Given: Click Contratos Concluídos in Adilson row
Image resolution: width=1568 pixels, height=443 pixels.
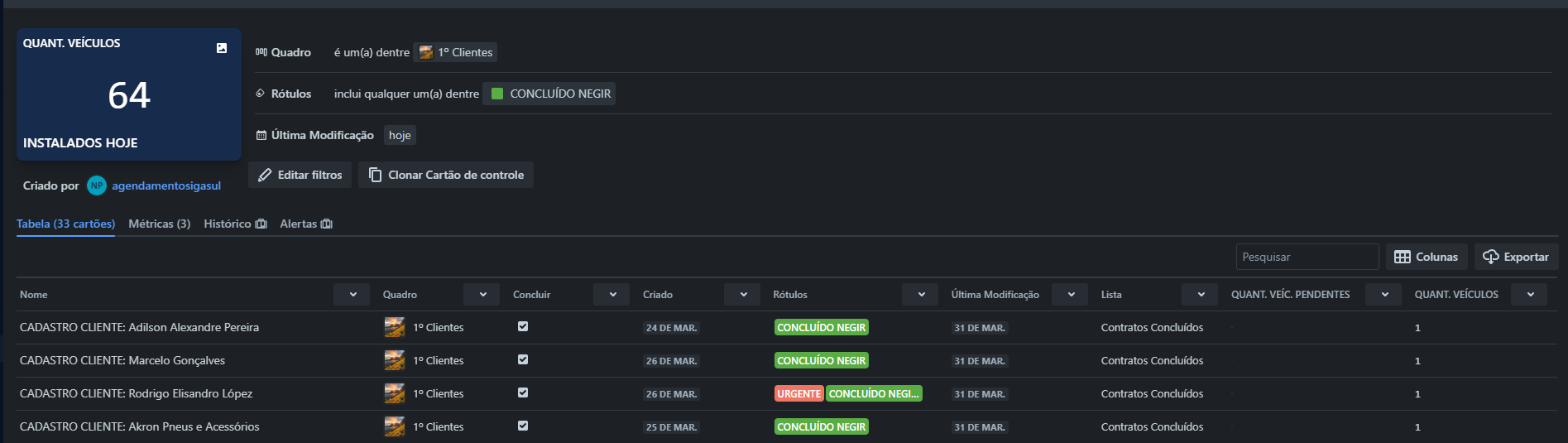Looking at the screenshot, I should pyautogui.click(x=1152, y=327).
